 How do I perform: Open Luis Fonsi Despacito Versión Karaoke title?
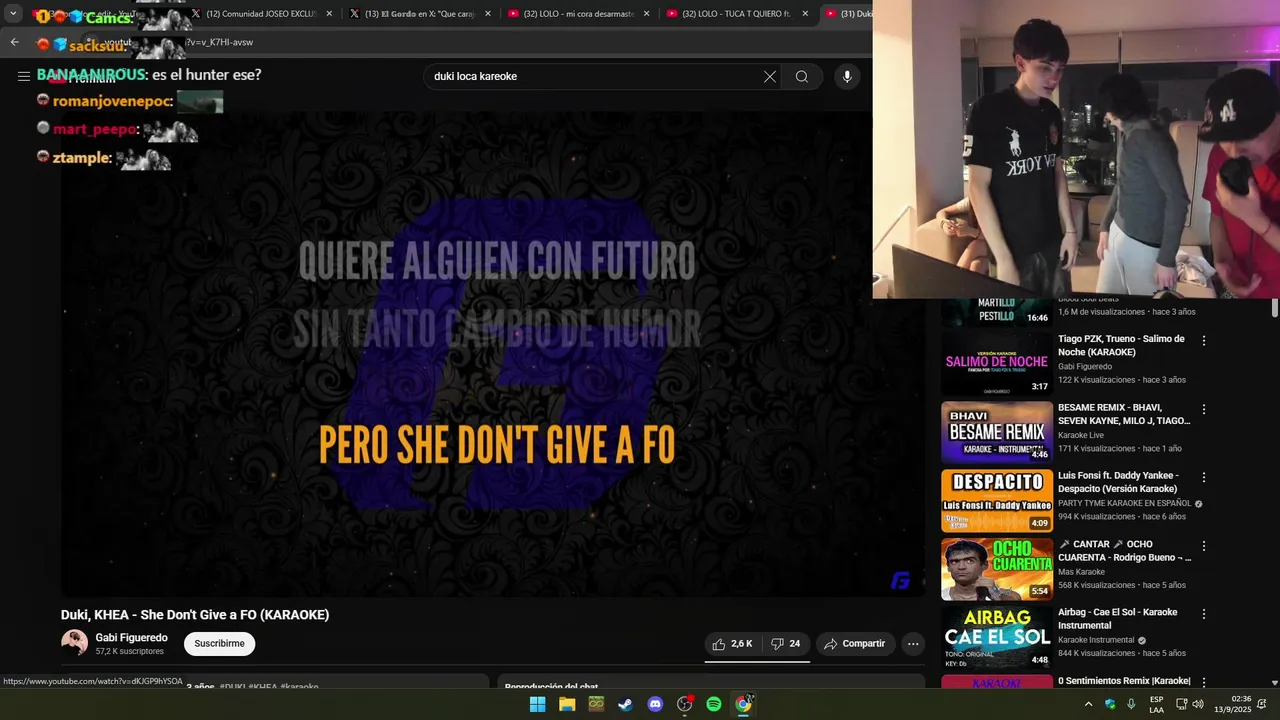1120,482
